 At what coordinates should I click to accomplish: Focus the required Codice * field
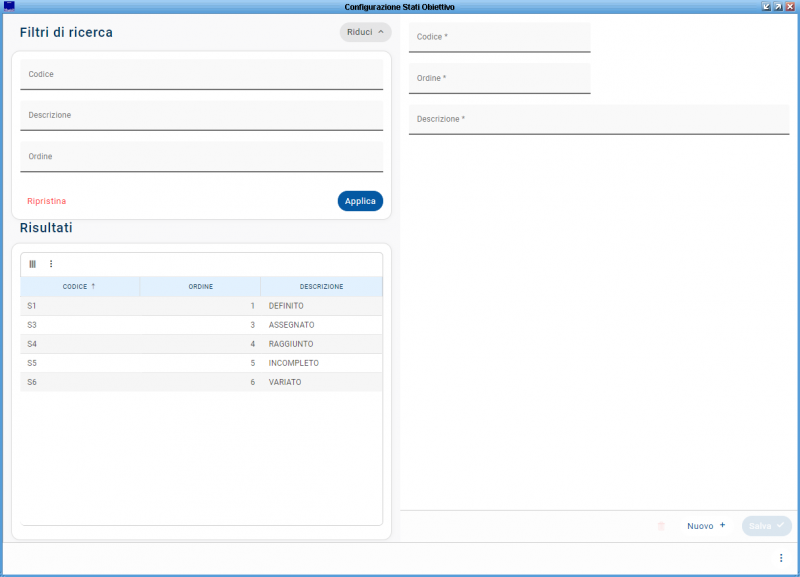(499, 38)
